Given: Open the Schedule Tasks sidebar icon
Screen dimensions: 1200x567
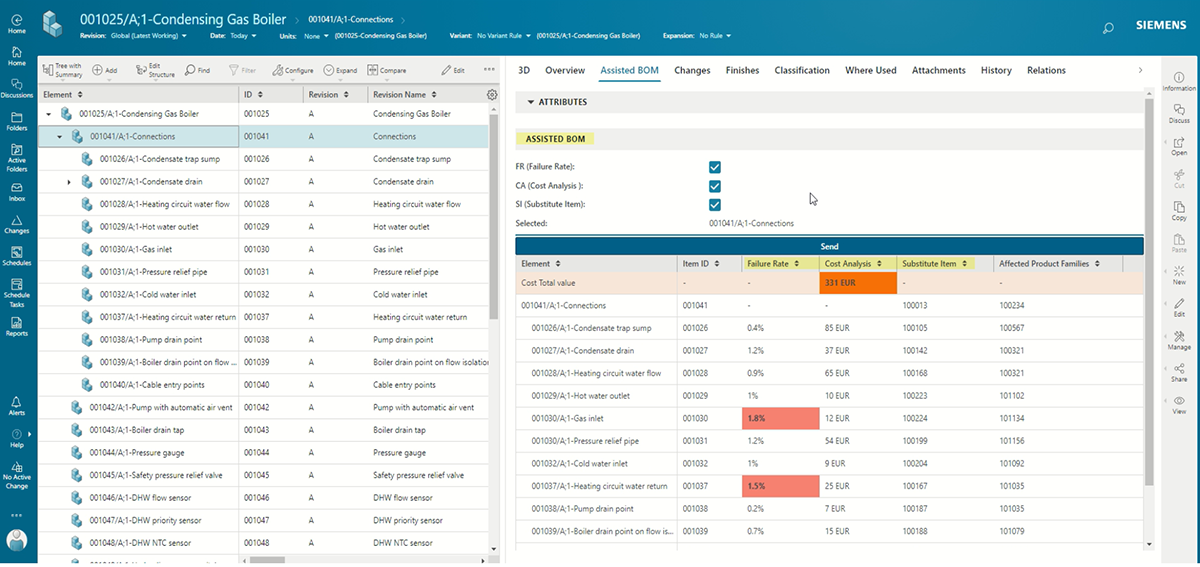Looking at the screenshot, I should tap(16, 287).
